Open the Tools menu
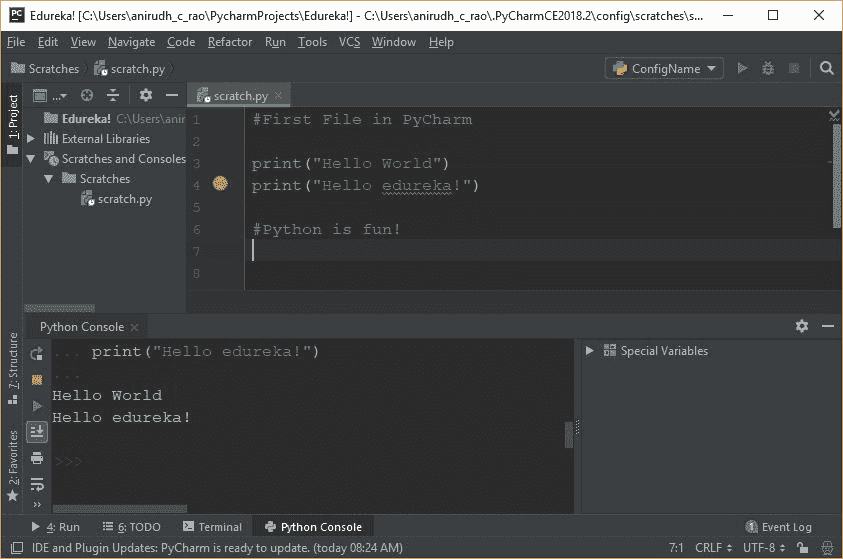The width and height of the screenshot is (843, 559). coord(312,42)
